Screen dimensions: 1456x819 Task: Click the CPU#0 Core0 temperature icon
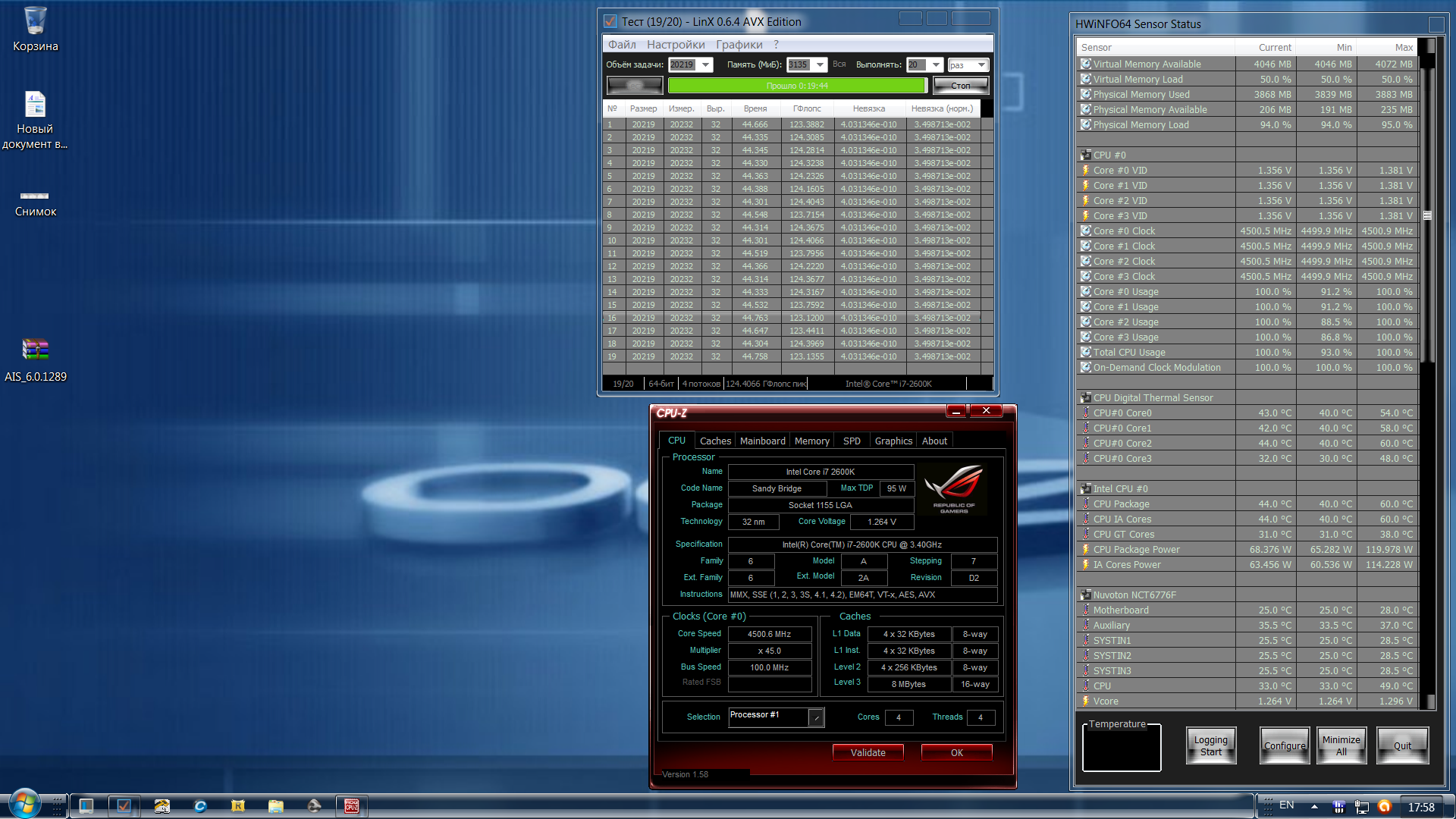pyautogui.click(x=1086, y=413)
